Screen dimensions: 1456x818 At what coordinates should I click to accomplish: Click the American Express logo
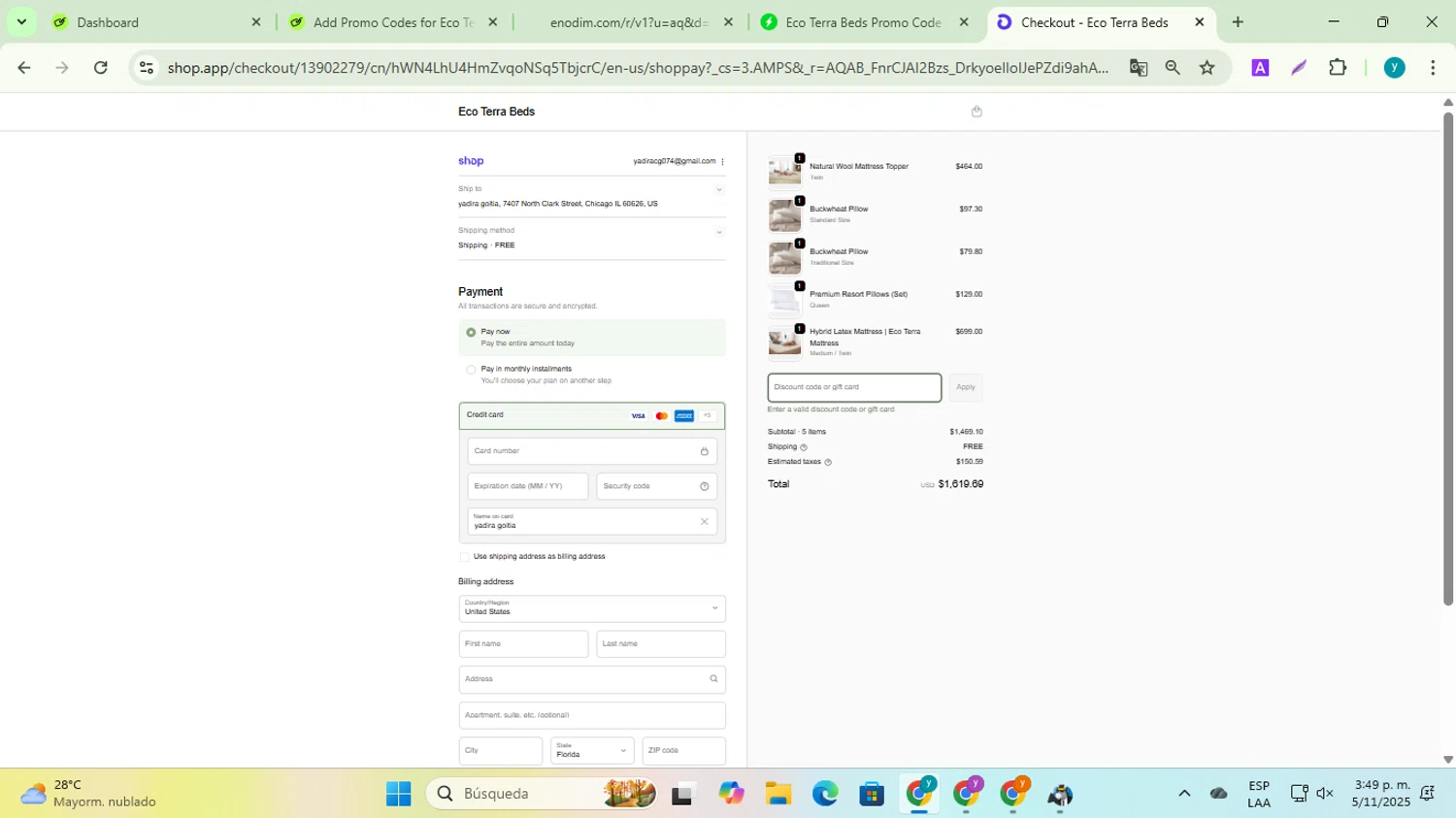[x=684, y=416]
